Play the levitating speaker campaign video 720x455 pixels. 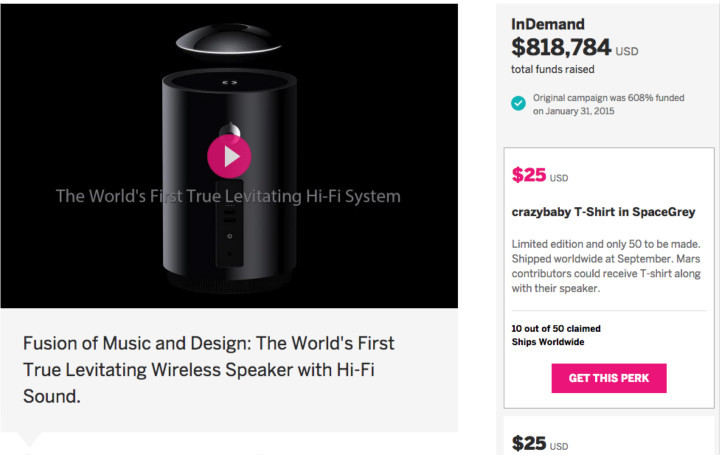pos(229,156)
